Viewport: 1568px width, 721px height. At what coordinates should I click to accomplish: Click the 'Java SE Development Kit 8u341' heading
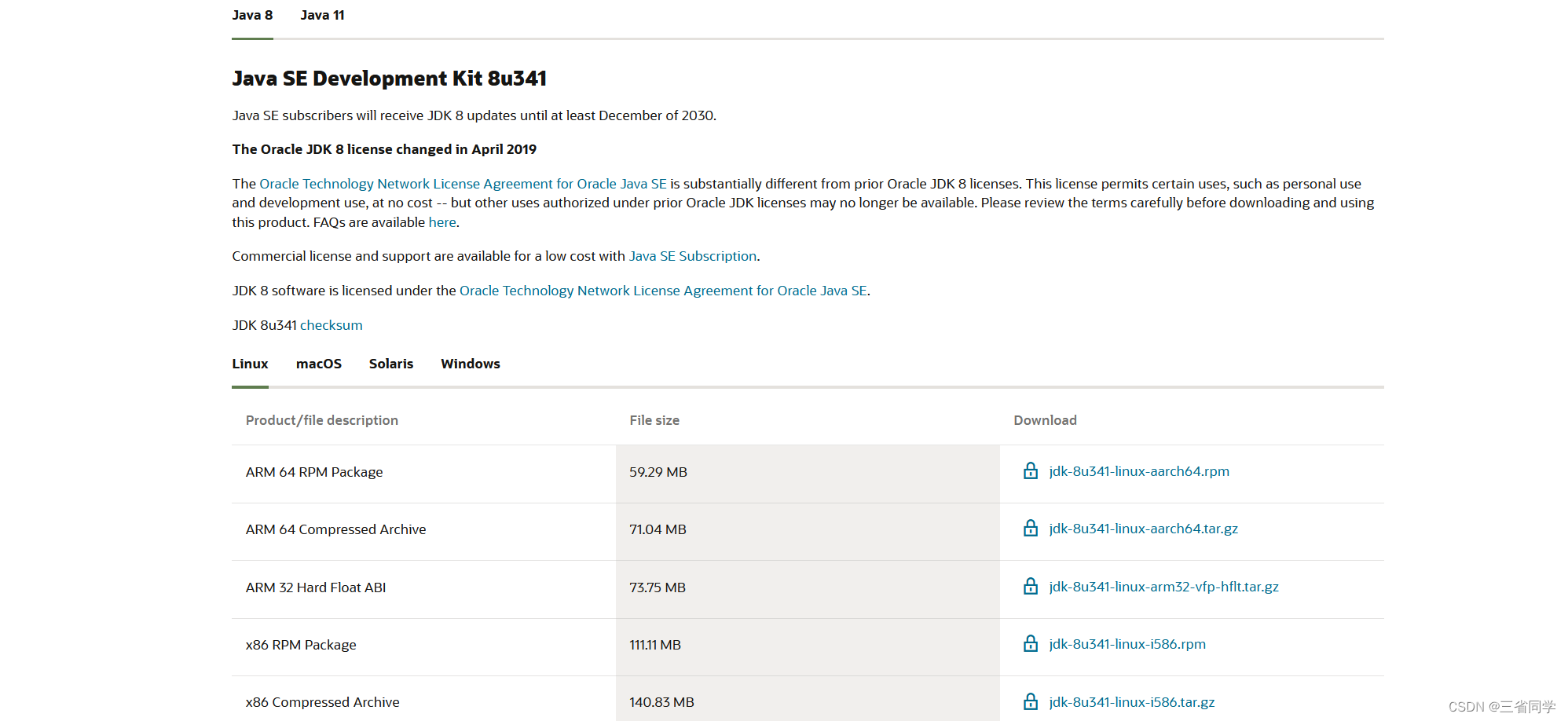click(x=390, y=79)
